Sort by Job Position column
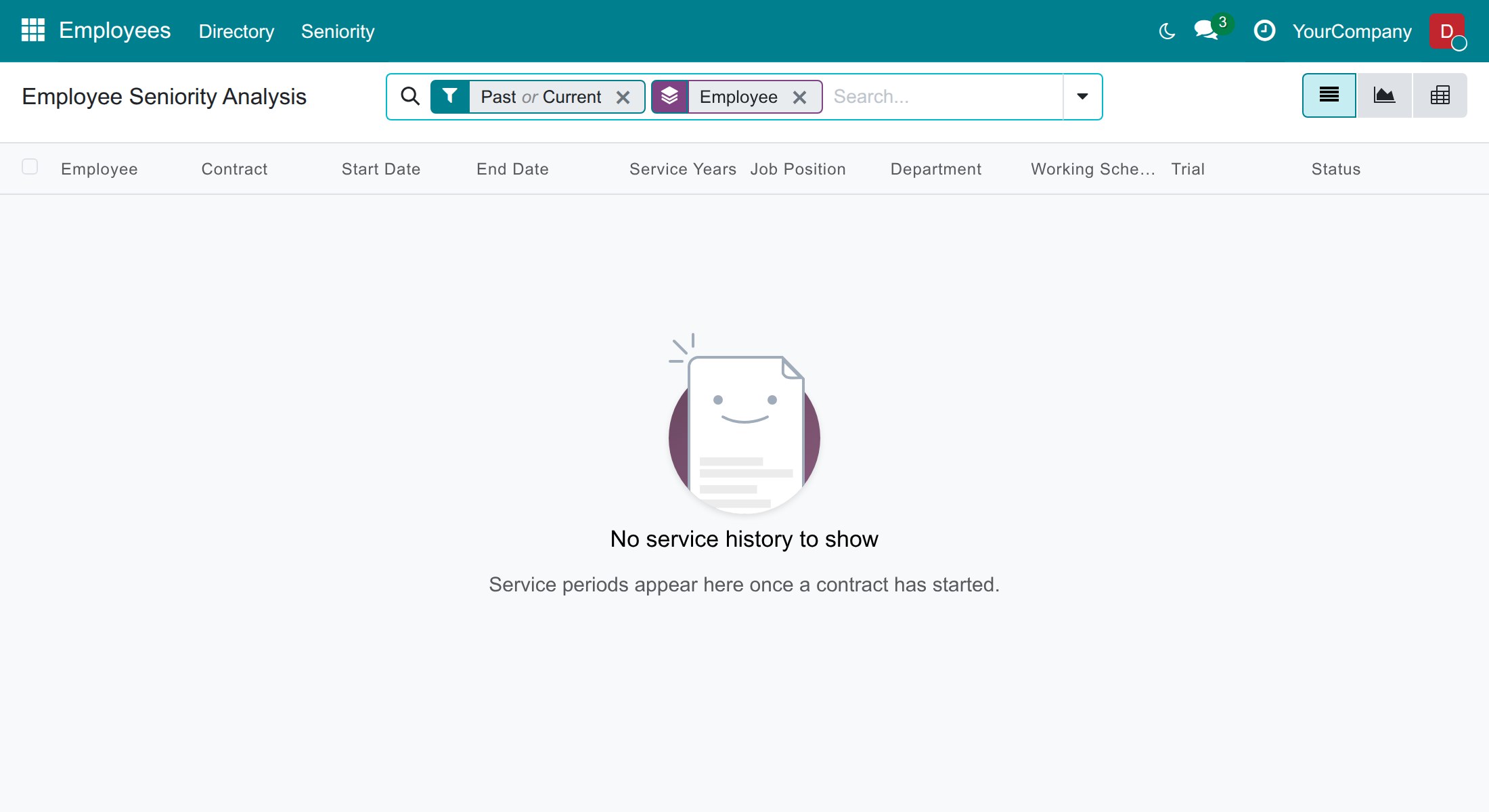This screenshot has width=1489, height=812. coord(798,169)
